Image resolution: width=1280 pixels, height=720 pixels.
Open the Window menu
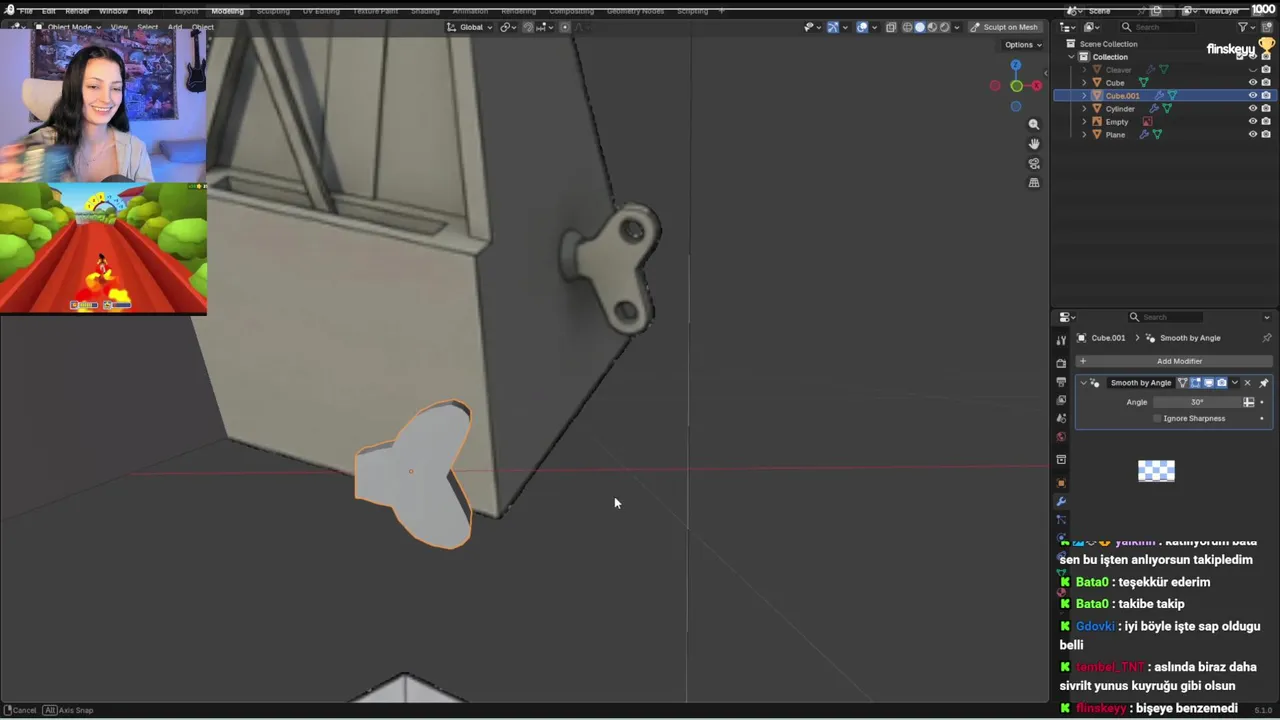(113, 10)
